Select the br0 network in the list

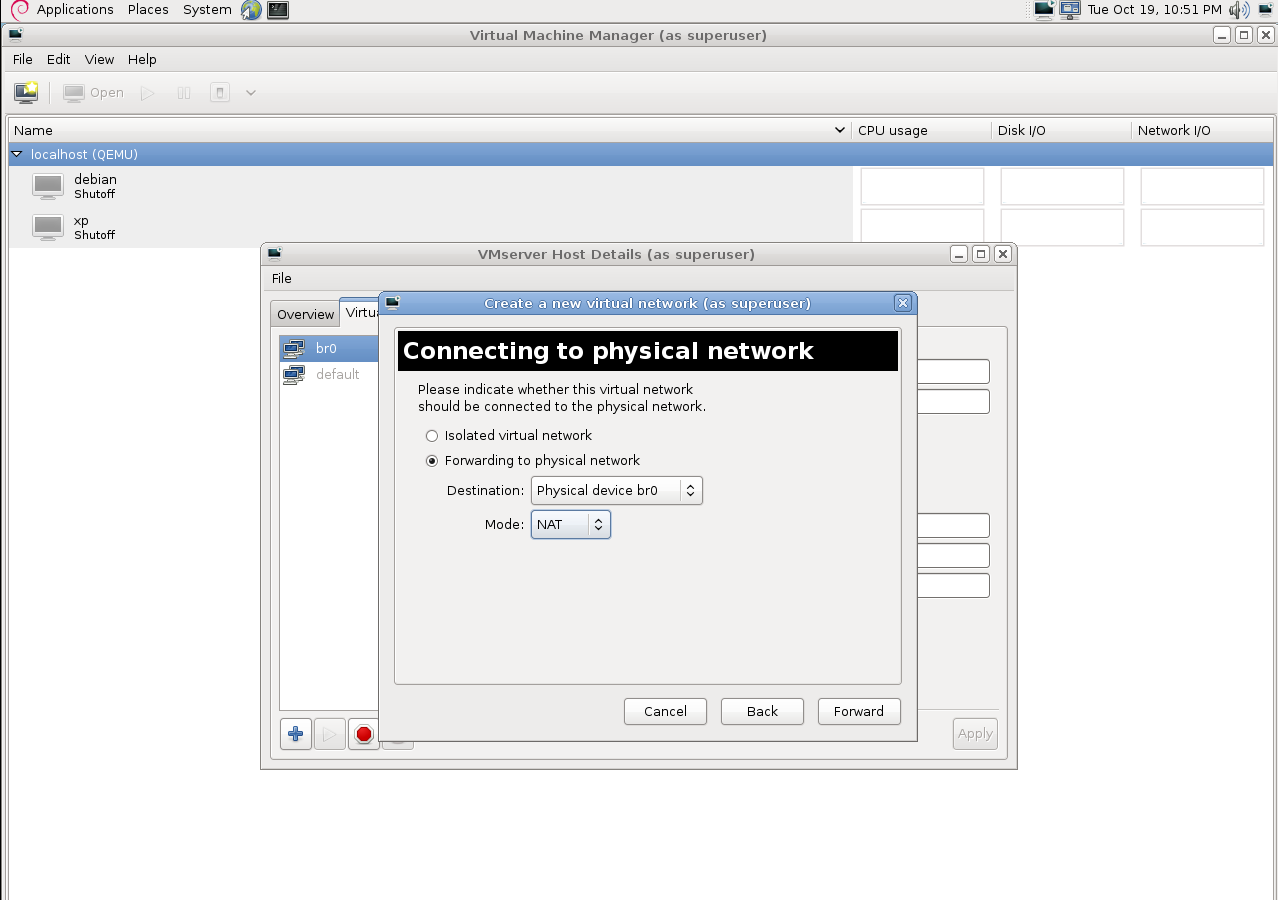(329, 348)
